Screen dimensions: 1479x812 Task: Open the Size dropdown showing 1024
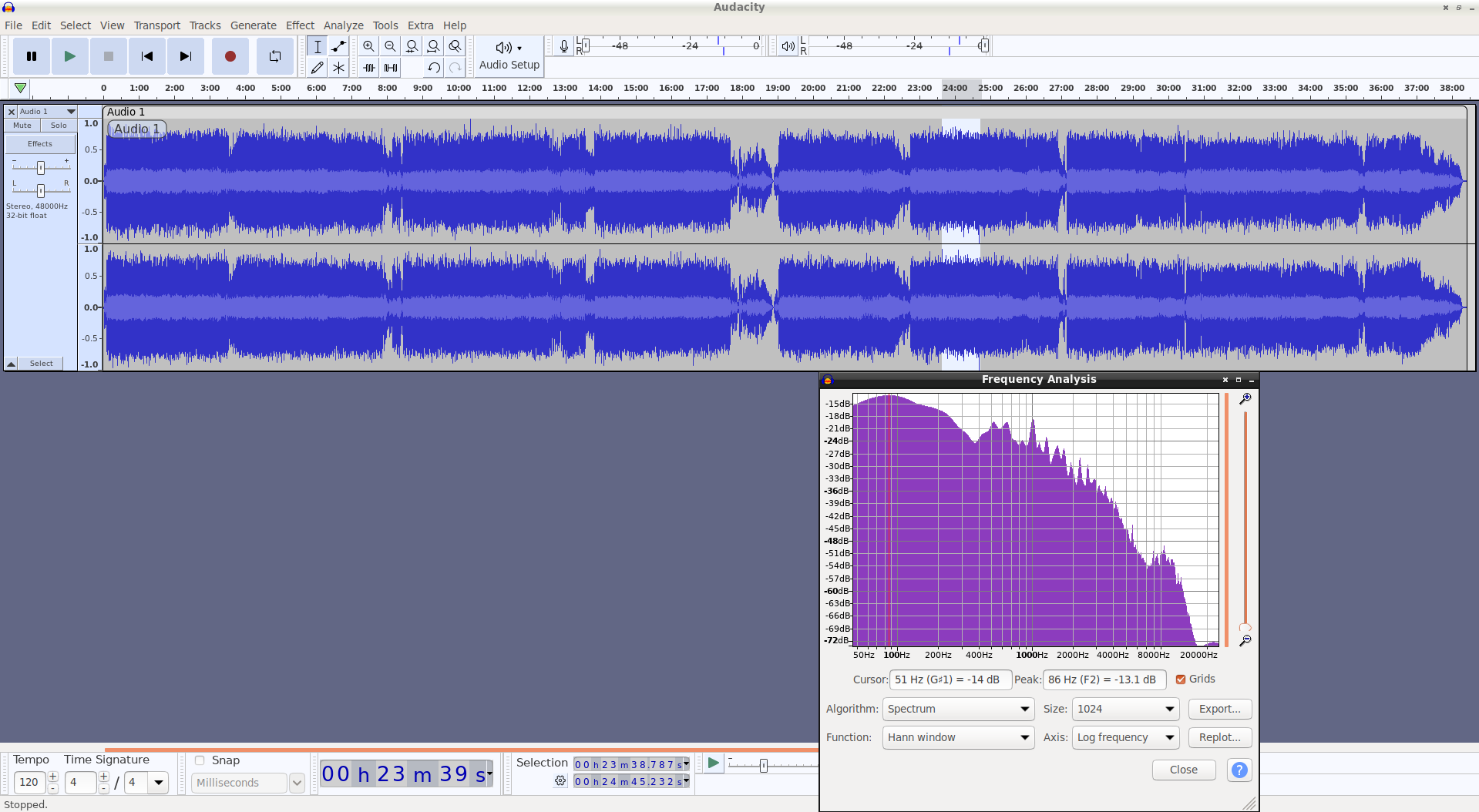1126,709
